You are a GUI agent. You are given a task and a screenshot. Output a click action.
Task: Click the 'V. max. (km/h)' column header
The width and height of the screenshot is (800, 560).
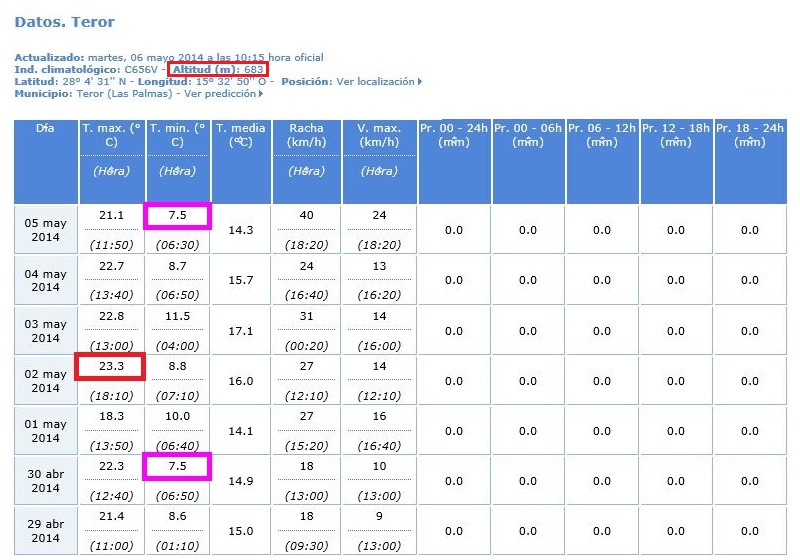(378, 135)
